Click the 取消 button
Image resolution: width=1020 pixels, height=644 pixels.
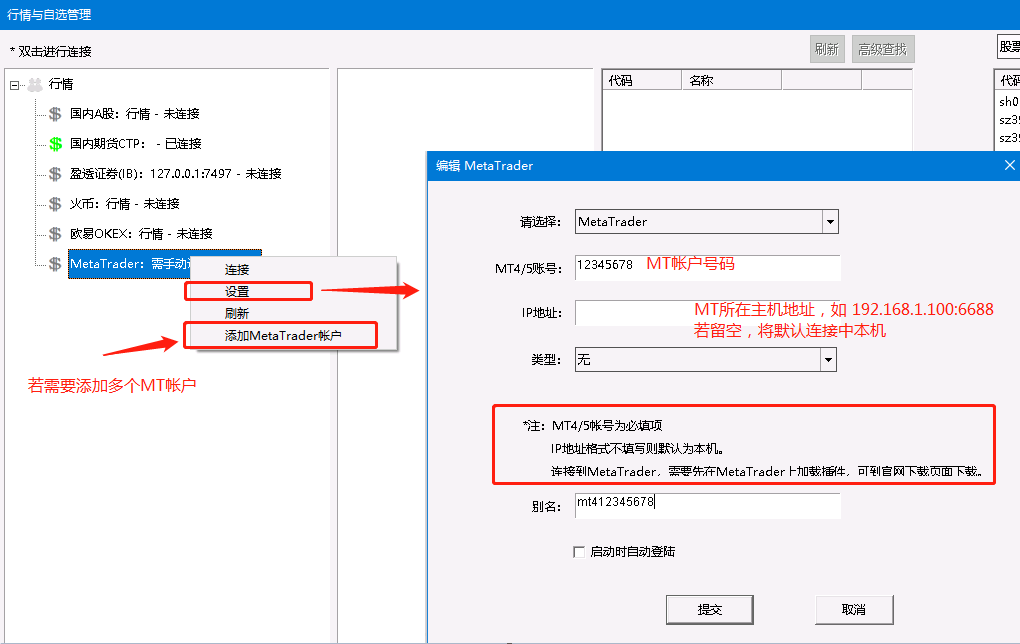pyautogui.click(x=854, y=610)
